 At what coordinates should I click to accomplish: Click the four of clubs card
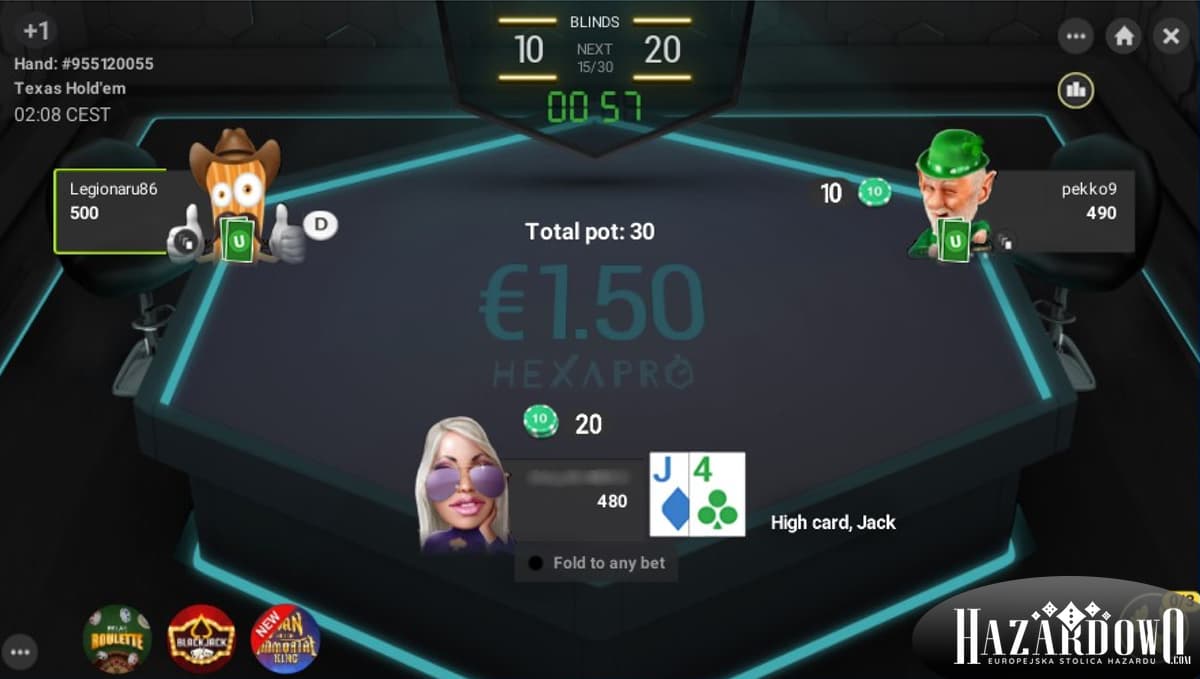tap(718, 494)
